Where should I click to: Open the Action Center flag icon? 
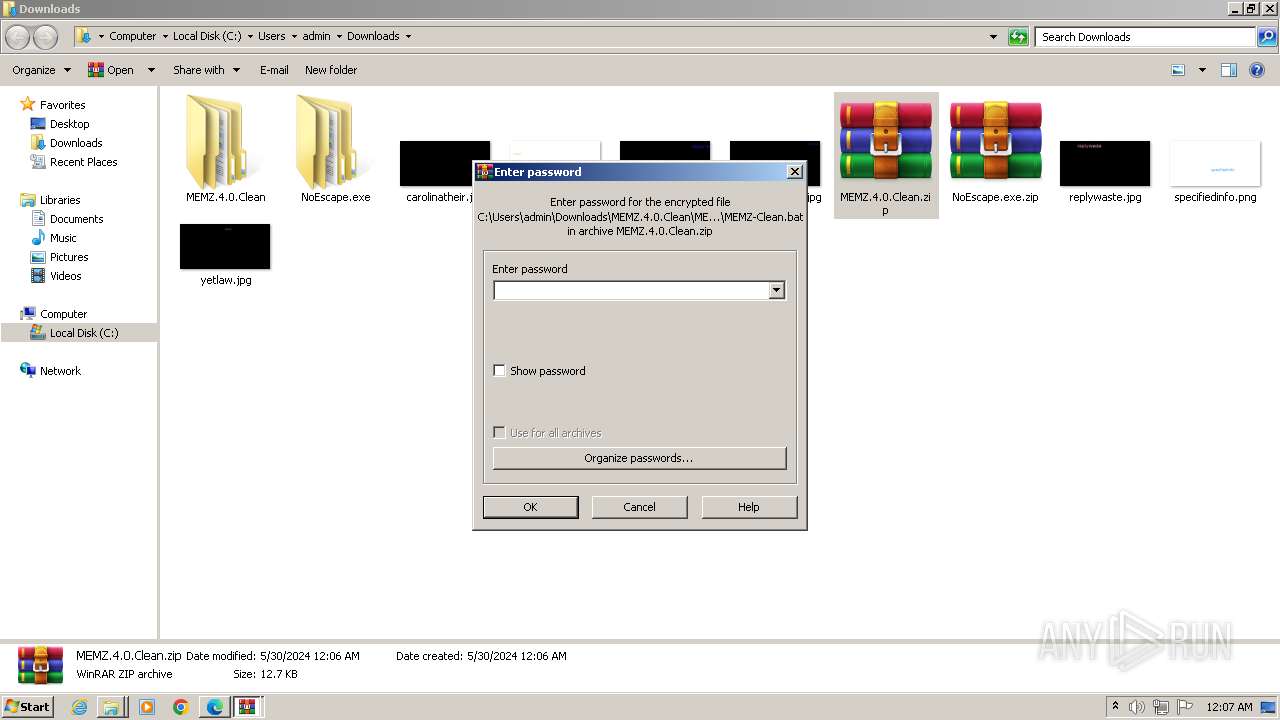(x=1185, y=707)
